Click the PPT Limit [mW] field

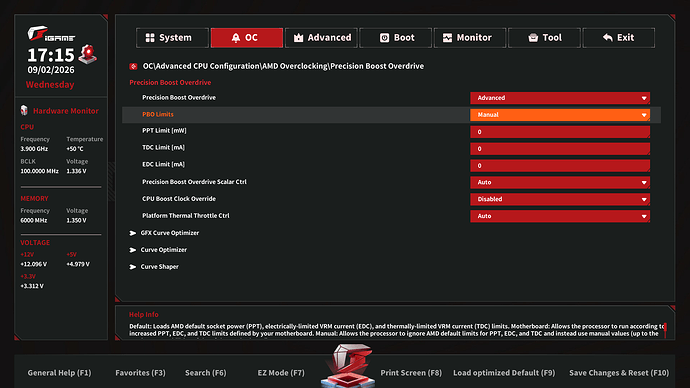[560, 132]
